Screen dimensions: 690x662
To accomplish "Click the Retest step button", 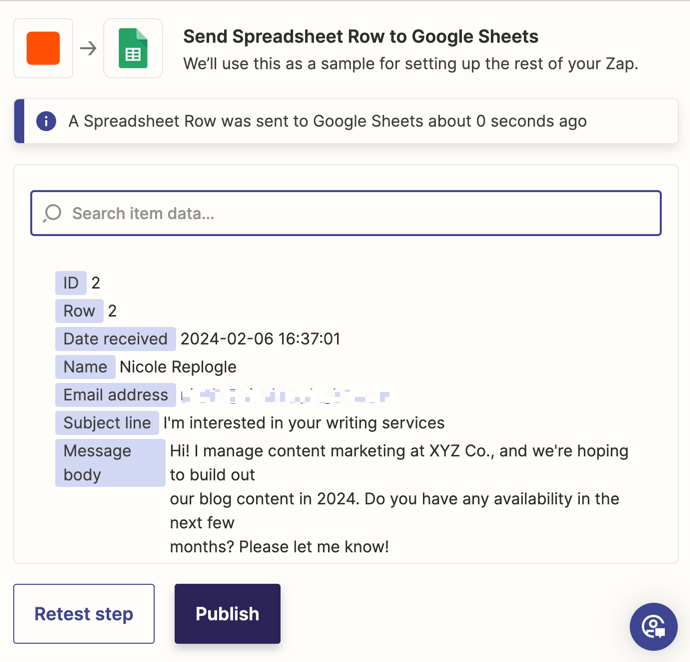I will coord(84,614).
